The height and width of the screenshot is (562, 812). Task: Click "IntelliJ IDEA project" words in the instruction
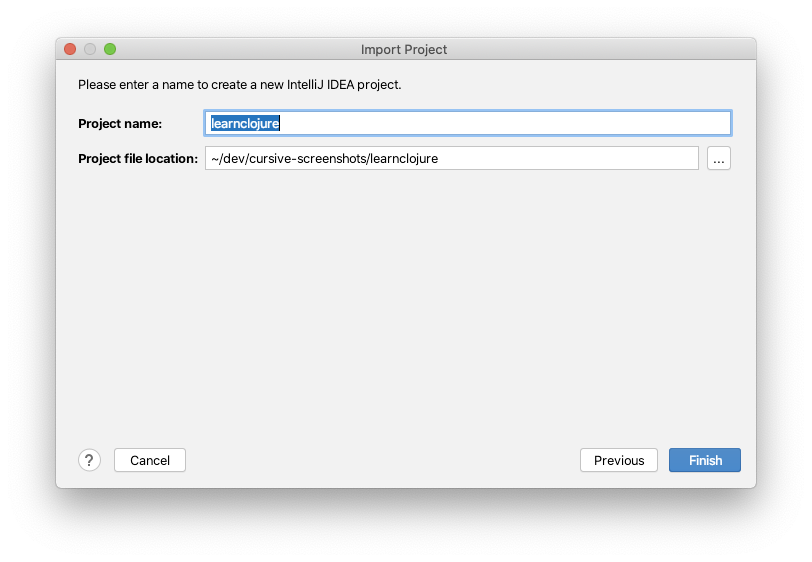(x=344, y=84)
